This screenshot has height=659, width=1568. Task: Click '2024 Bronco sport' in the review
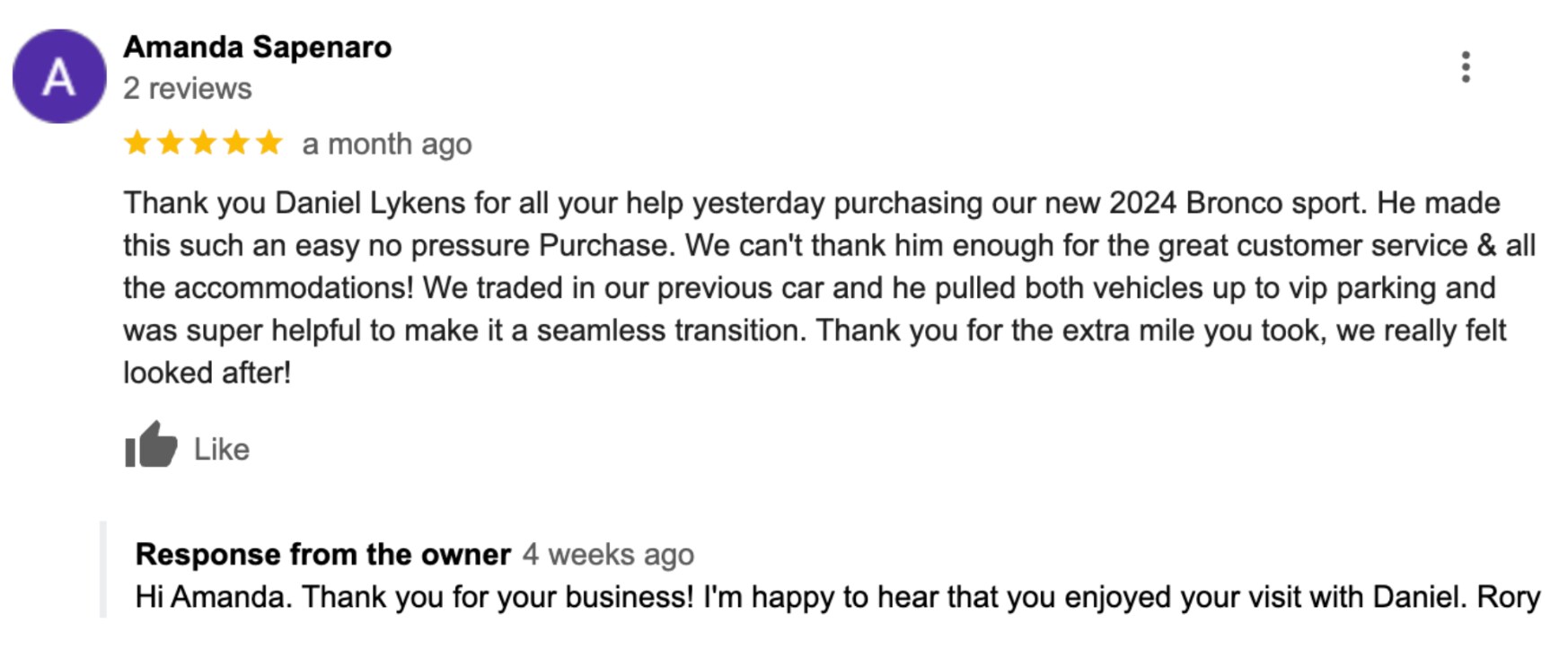[x=1238, y=203]
